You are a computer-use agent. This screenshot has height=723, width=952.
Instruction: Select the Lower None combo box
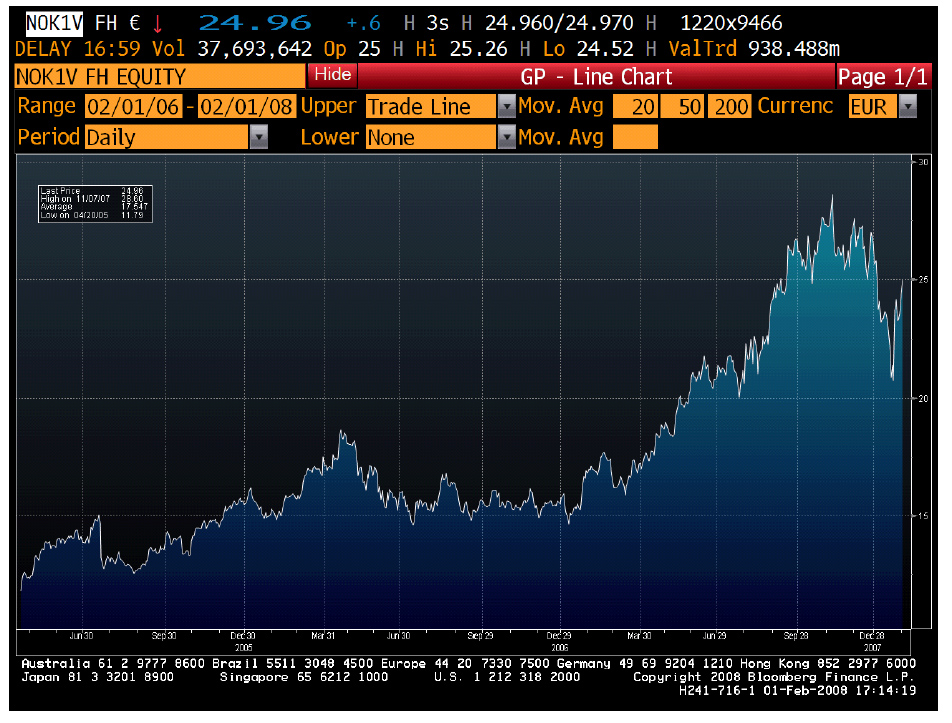432,137
